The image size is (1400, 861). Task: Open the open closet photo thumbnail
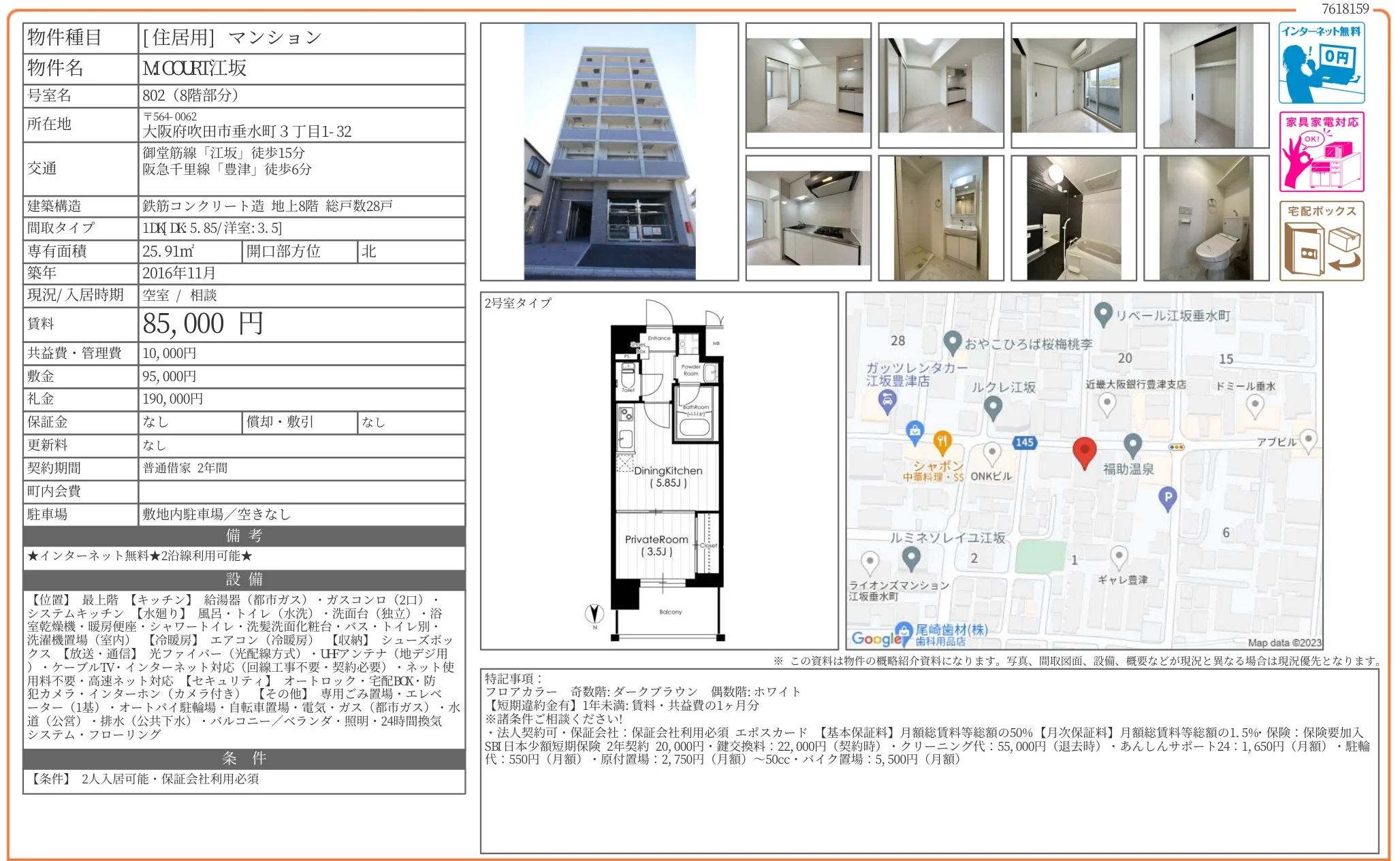click(1206, 85)
